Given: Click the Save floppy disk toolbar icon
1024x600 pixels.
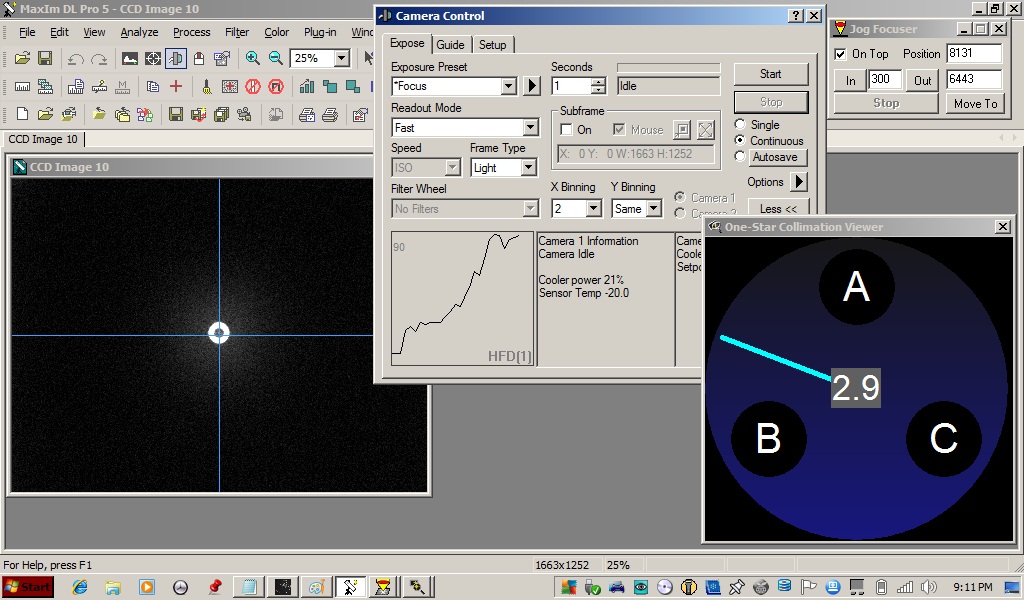Looking at the screenshot, I should click(45, 59).
